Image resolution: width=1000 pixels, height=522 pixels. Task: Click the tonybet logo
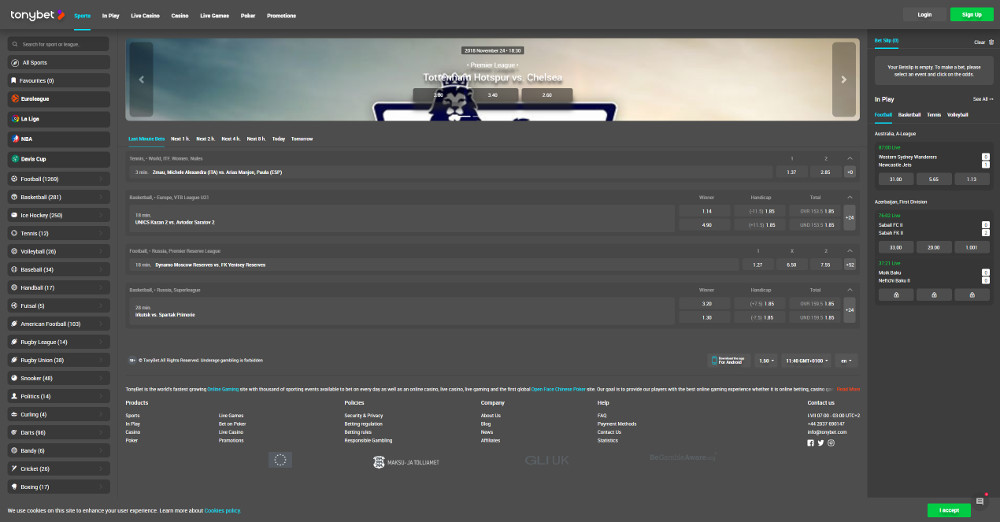click(x=37, y=15)
